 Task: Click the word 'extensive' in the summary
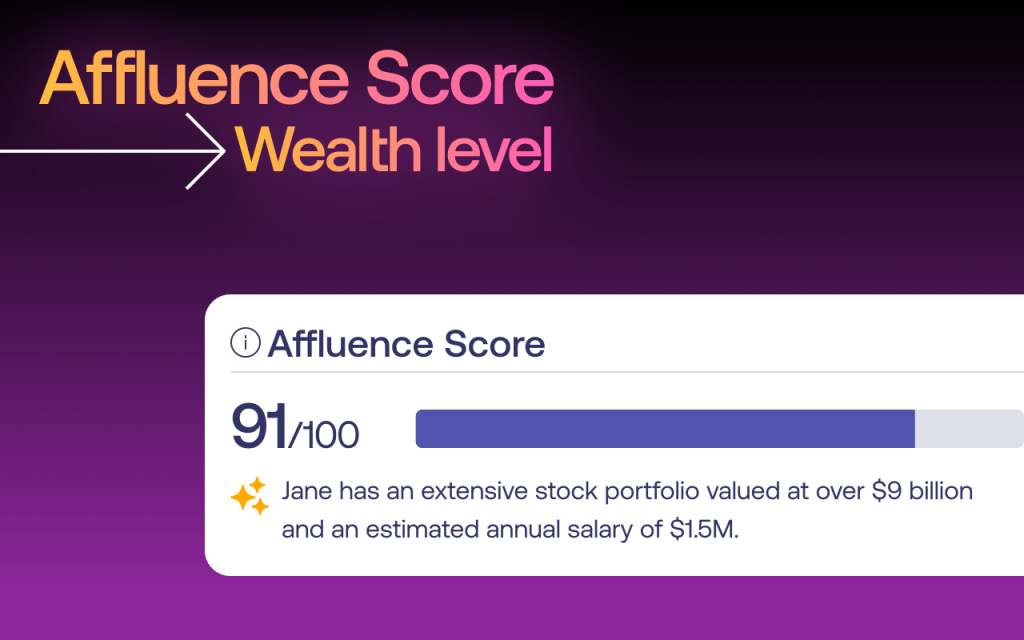(x=474, y=491)
